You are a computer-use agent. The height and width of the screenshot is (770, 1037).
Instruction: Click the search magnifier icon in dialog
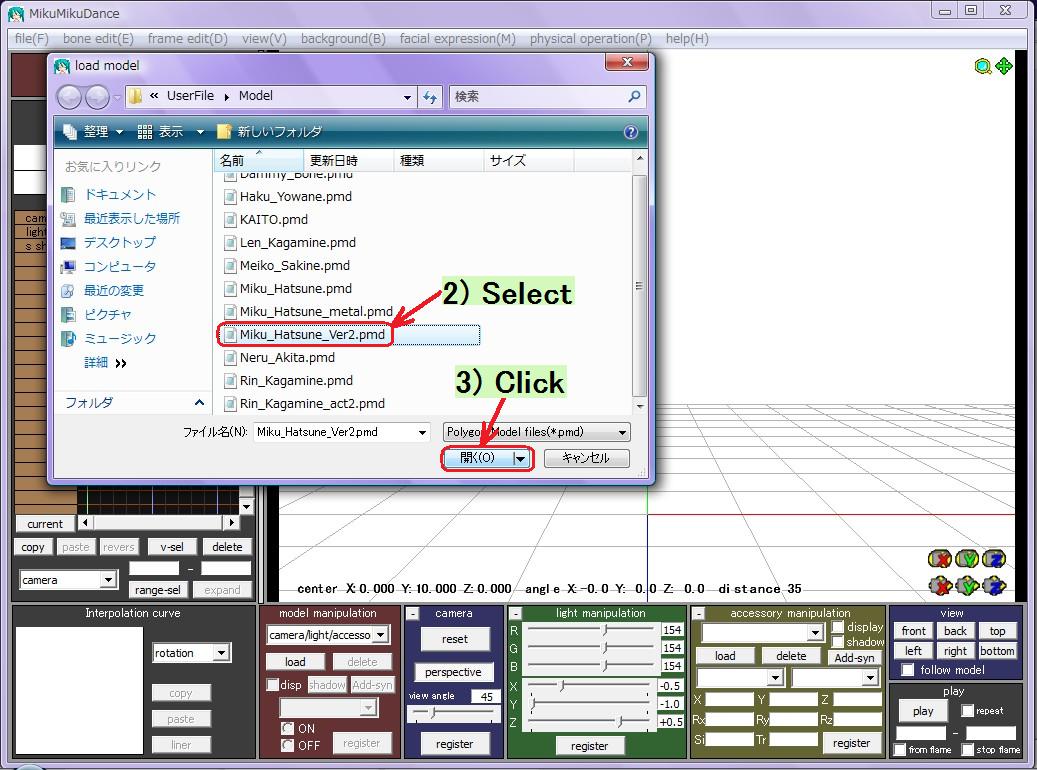pos(634,97)
